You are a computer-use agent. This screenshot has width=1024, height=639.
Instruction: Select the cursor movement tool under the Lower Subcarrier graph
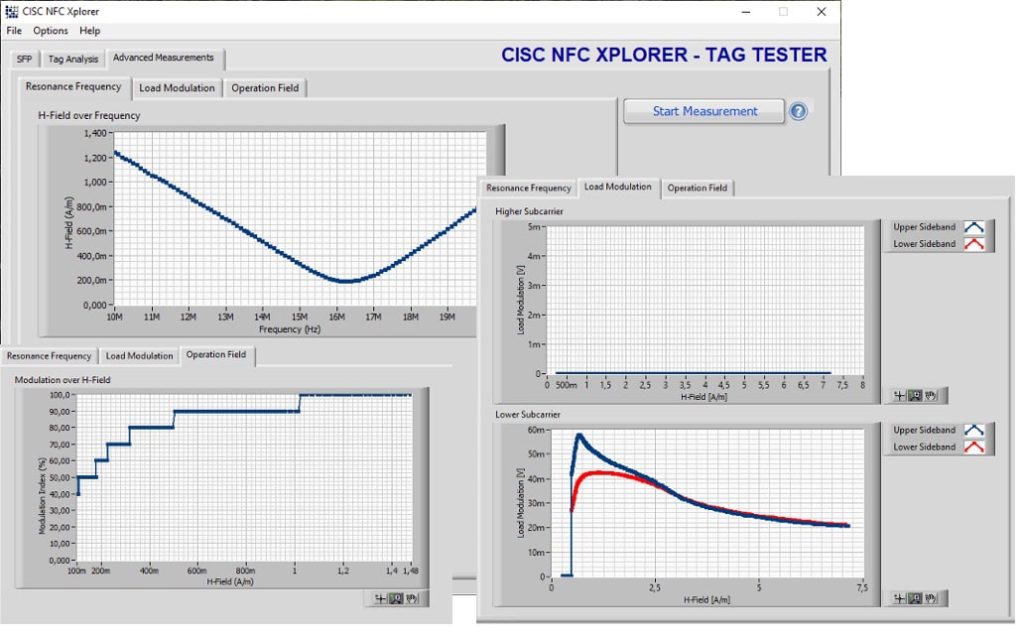[x=899, y=596]
